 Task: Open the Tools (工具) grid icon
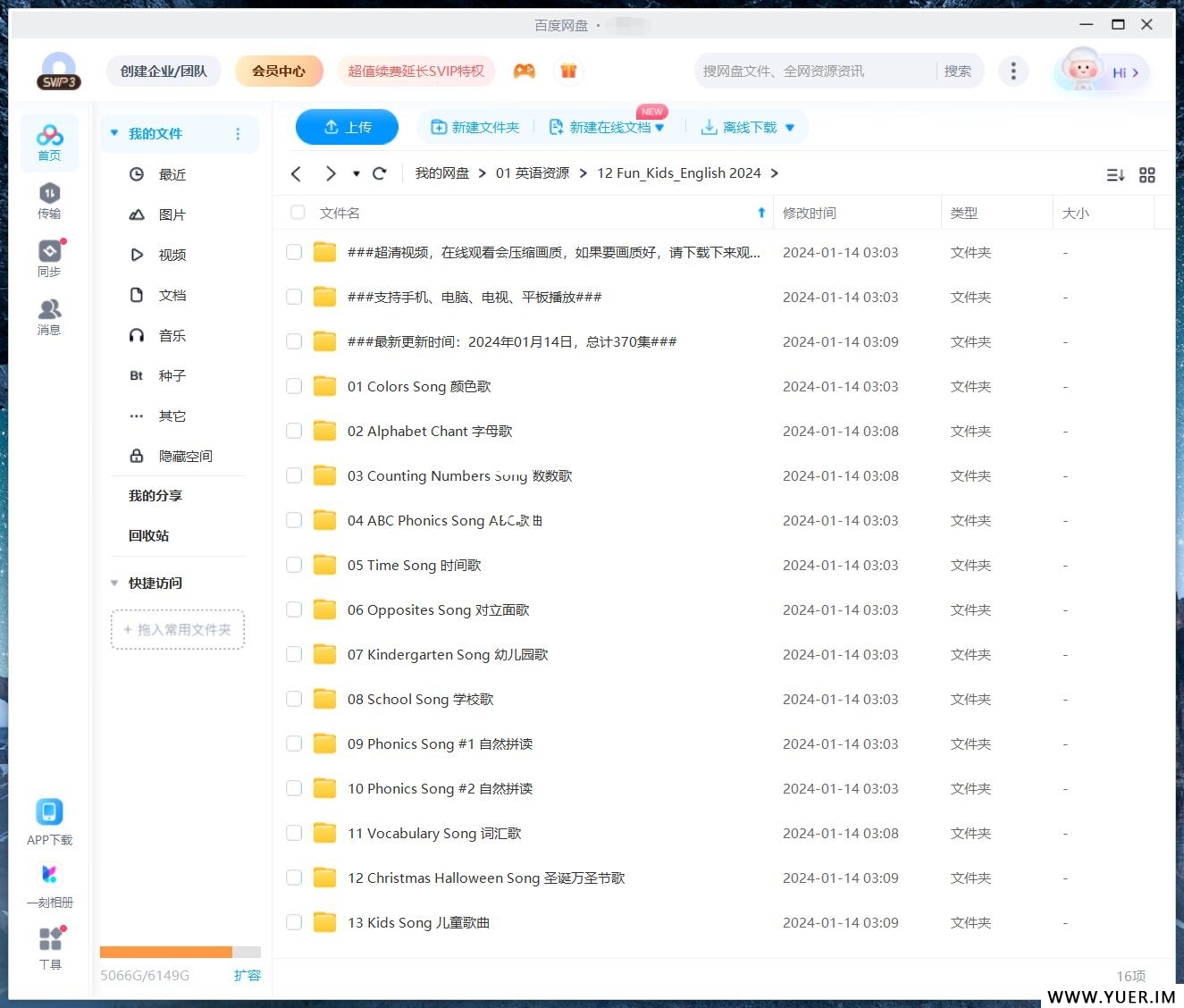(50, 939)
